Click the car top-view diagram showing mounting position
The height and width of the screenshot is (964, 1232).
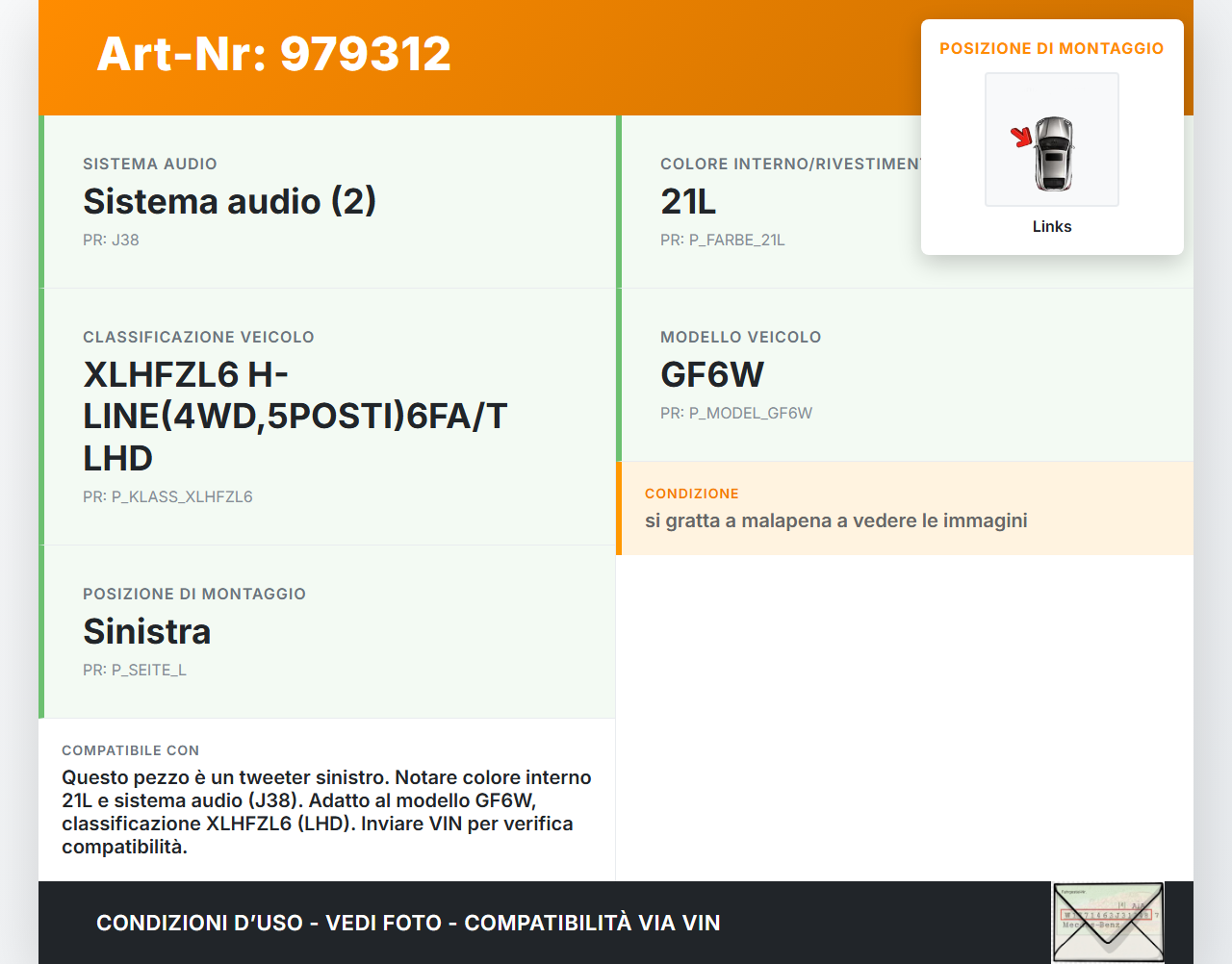click(1051, 139)
